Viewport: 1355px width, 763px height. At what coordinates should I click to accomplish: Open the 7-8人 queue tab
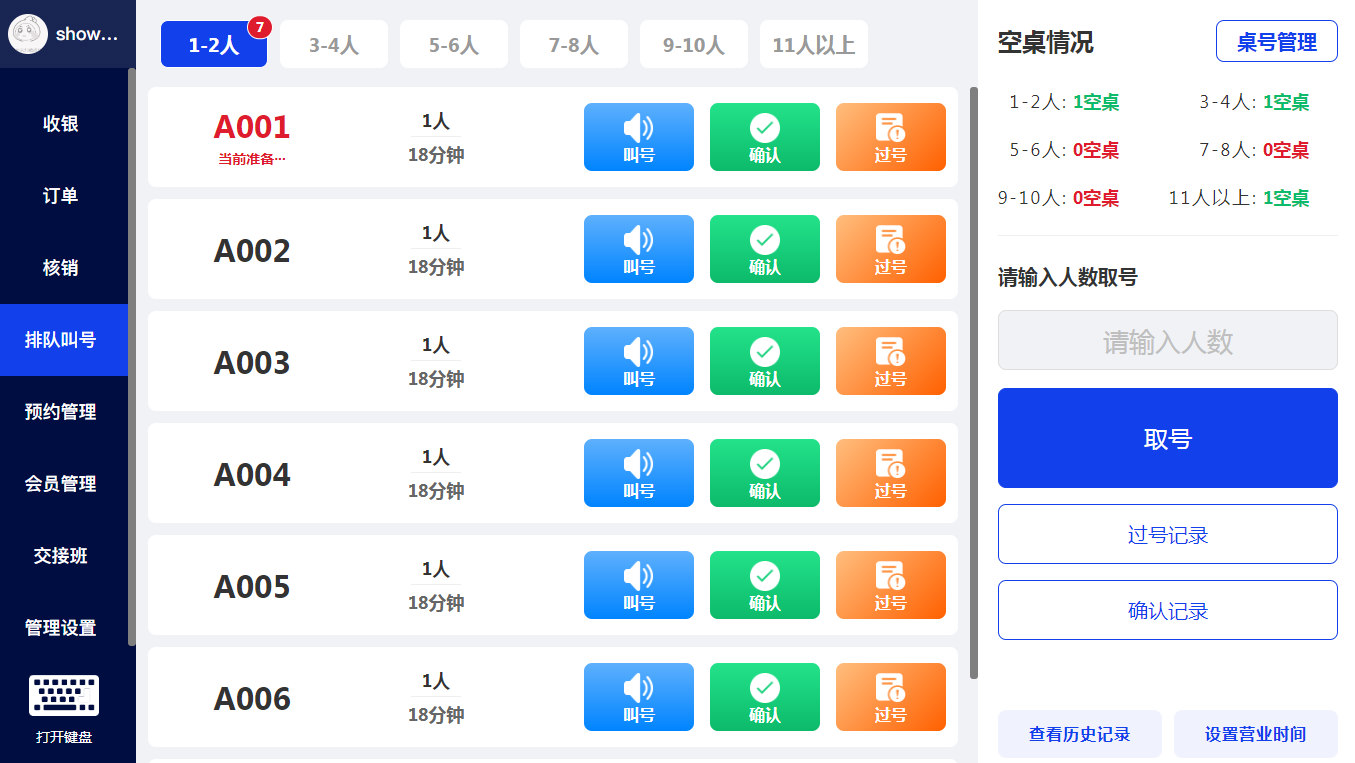point(573,45)
